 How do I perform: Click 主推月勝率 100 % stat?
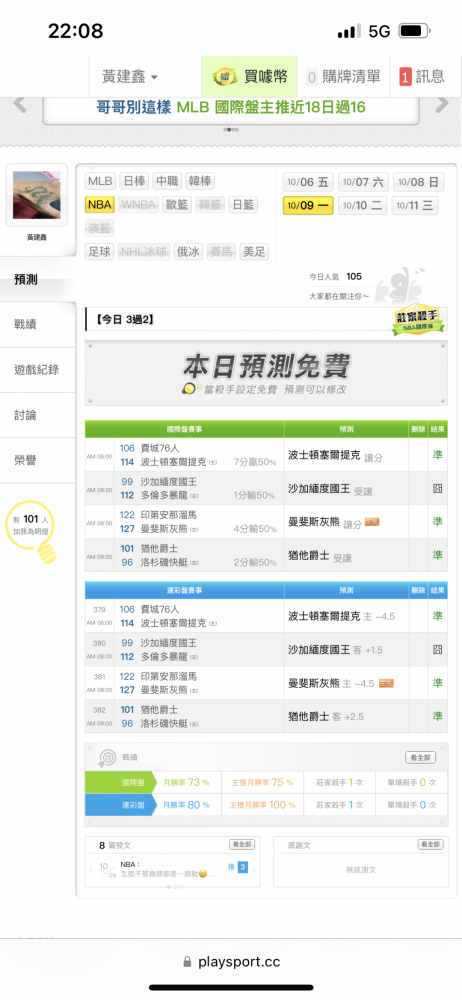tap(261, 805)
